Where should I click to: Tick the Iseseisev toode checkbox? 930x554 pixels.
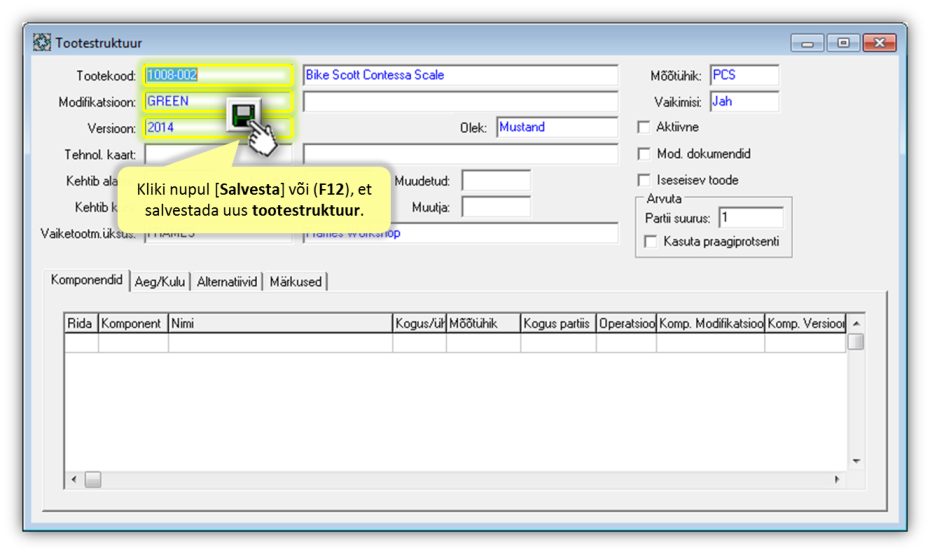click(644, 180)
